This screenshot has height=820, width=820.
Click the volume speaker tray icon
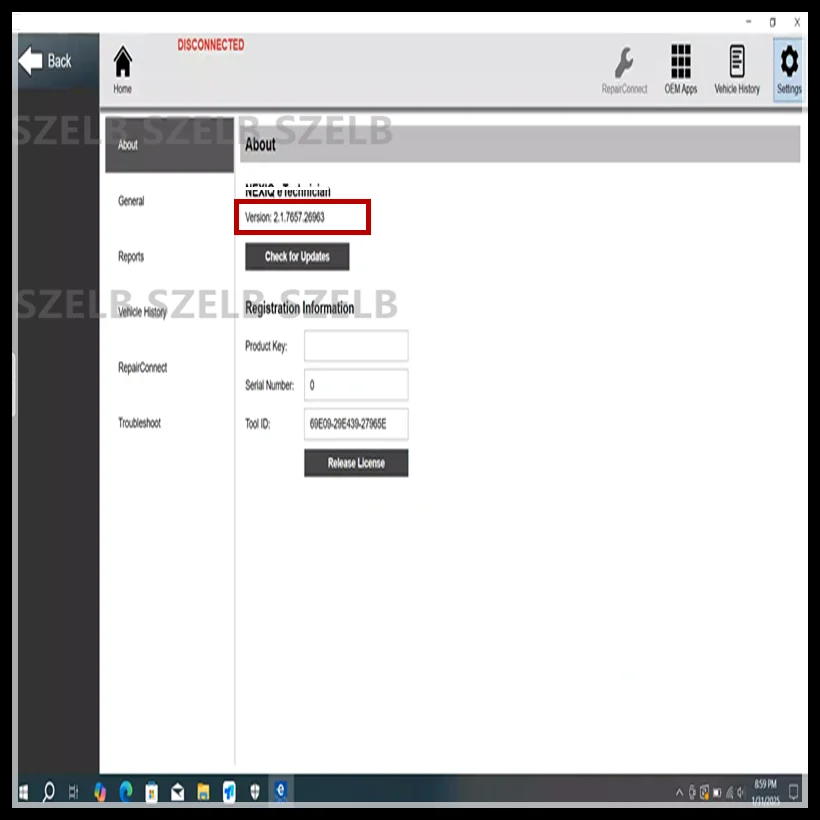point(741,793)
